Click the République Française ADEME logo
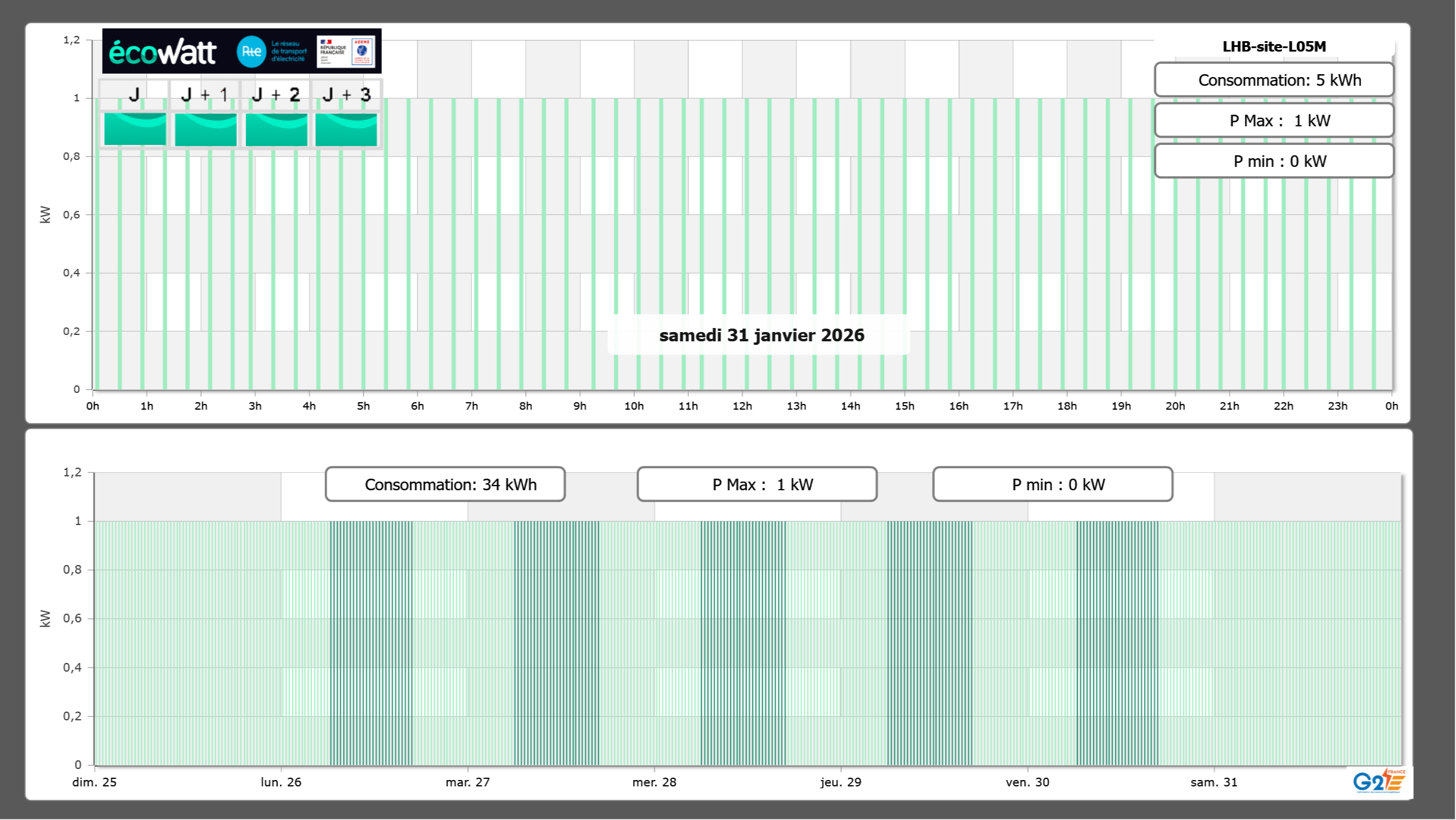1456x820 pixels. tap(346, 52)
